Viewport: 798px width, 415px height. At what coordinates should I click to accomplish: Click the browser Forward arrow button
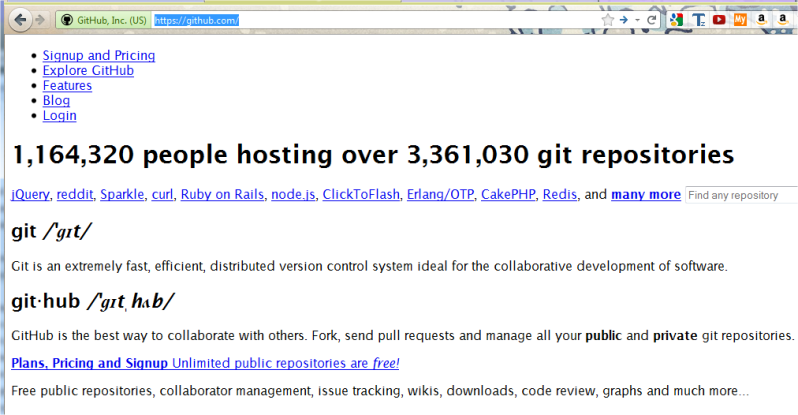point(40,20)
